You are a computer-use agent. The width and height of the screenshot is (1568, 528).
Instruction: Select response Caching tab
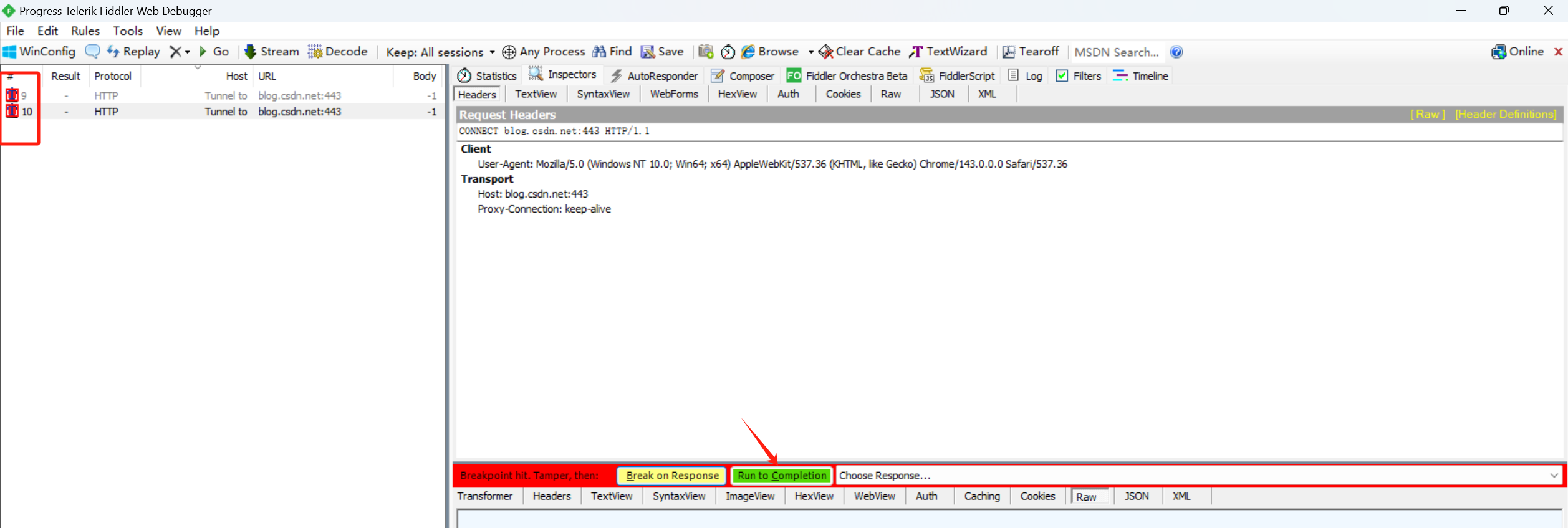[981, 496]
